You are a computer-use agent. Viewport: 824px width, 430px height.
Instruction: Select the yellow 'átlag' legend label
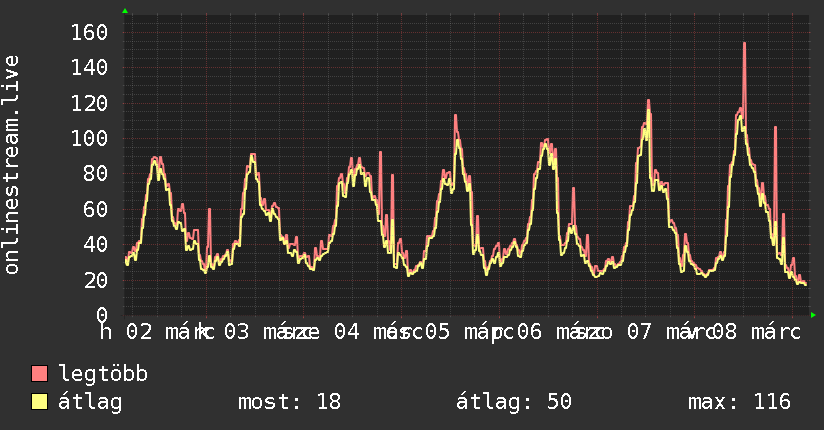click(x=90, y=402)
